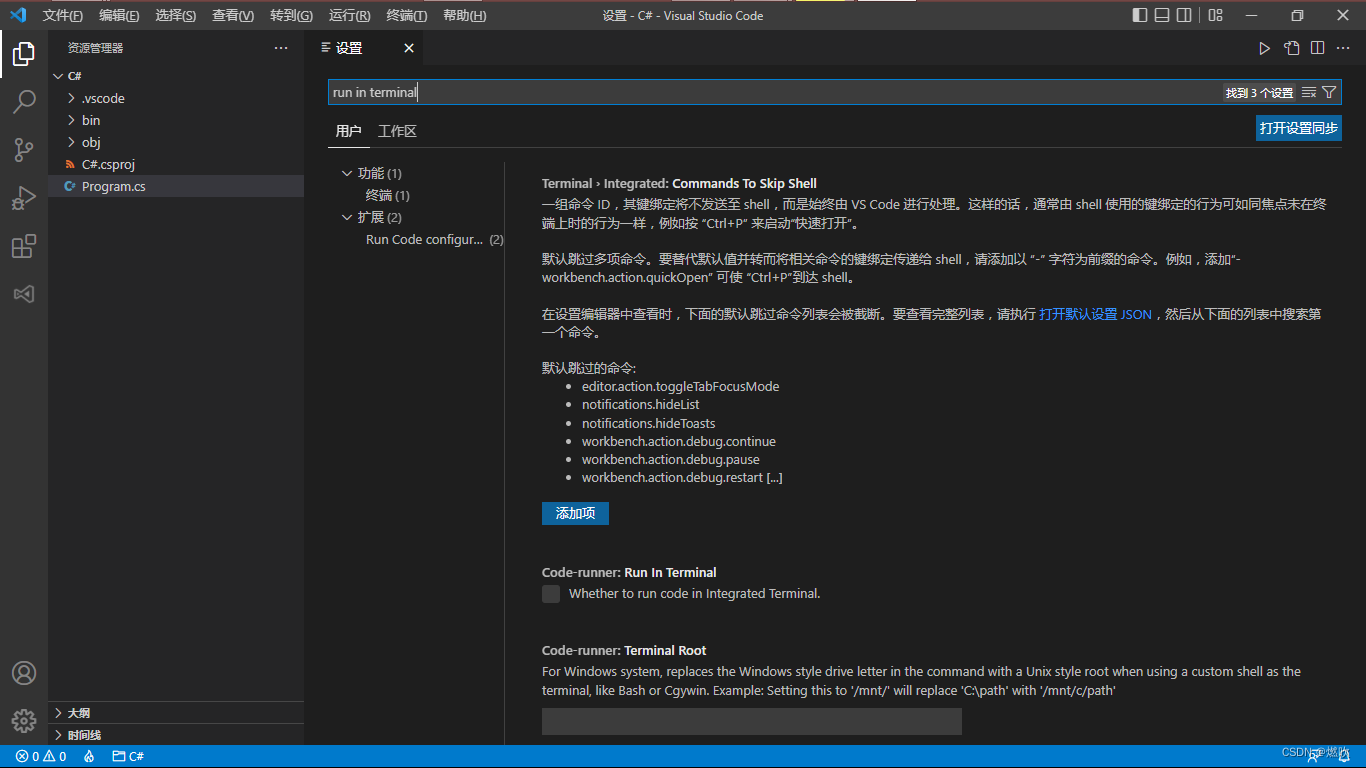
Task: Click errors and warnings status indicator
Action: click(41, 756)
